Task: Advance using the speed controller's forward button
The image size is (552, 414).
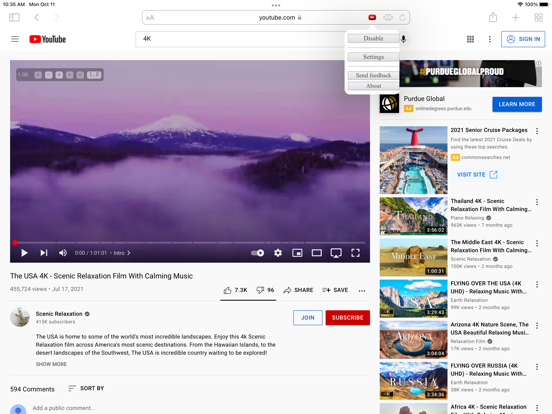Action: [70, 75]
